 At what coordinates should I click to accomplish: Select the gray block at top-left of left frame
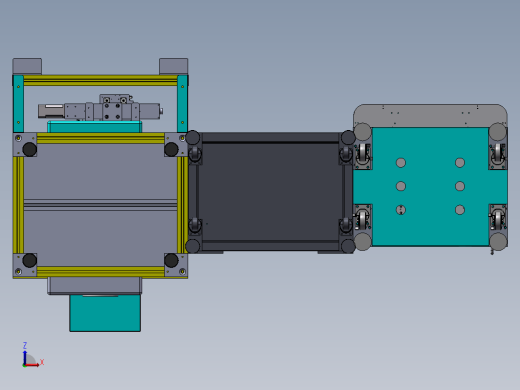27,66
